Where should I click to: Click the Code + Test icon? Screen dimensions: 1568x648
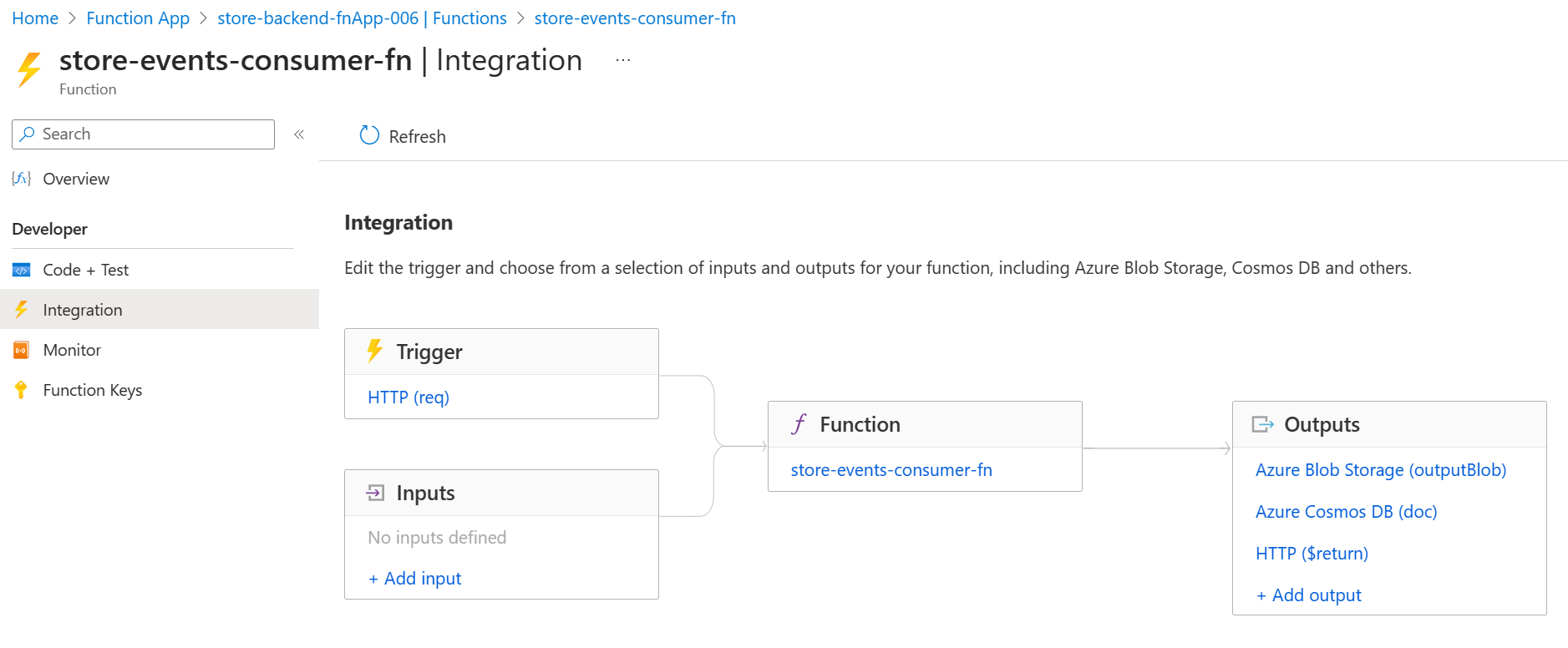(x=22, y=270)
